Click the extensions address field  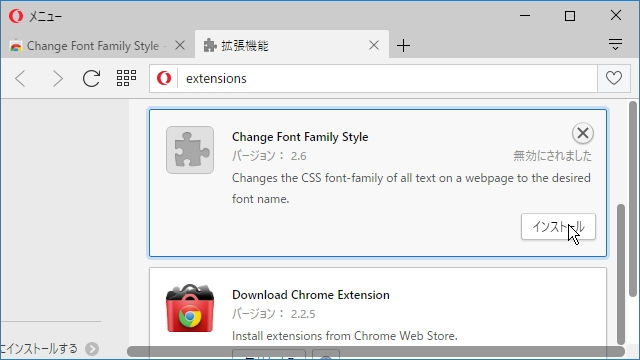click(x=387, y=78)
